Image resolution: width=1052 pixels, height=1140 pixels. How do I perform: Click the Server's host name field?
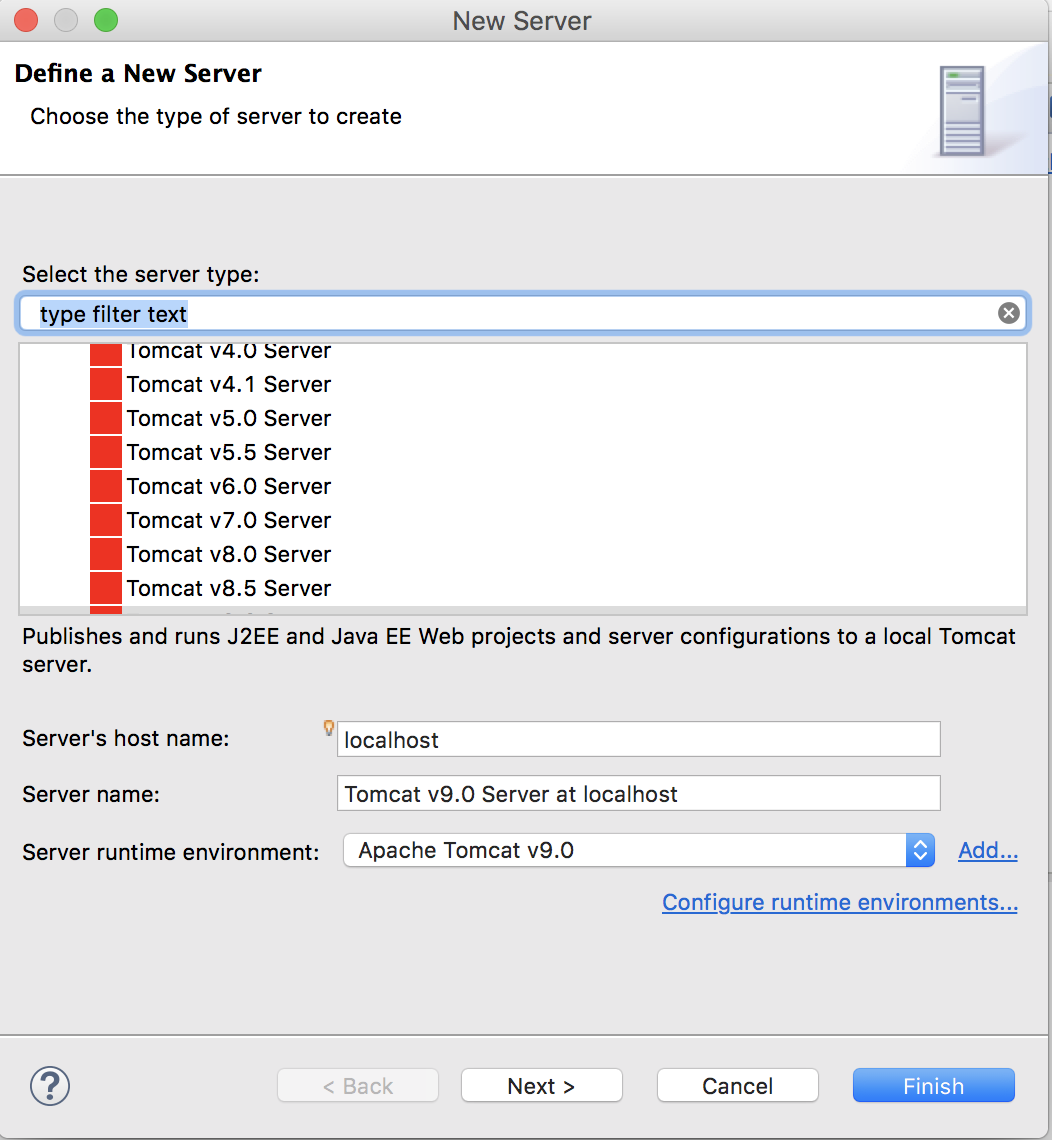638,738
